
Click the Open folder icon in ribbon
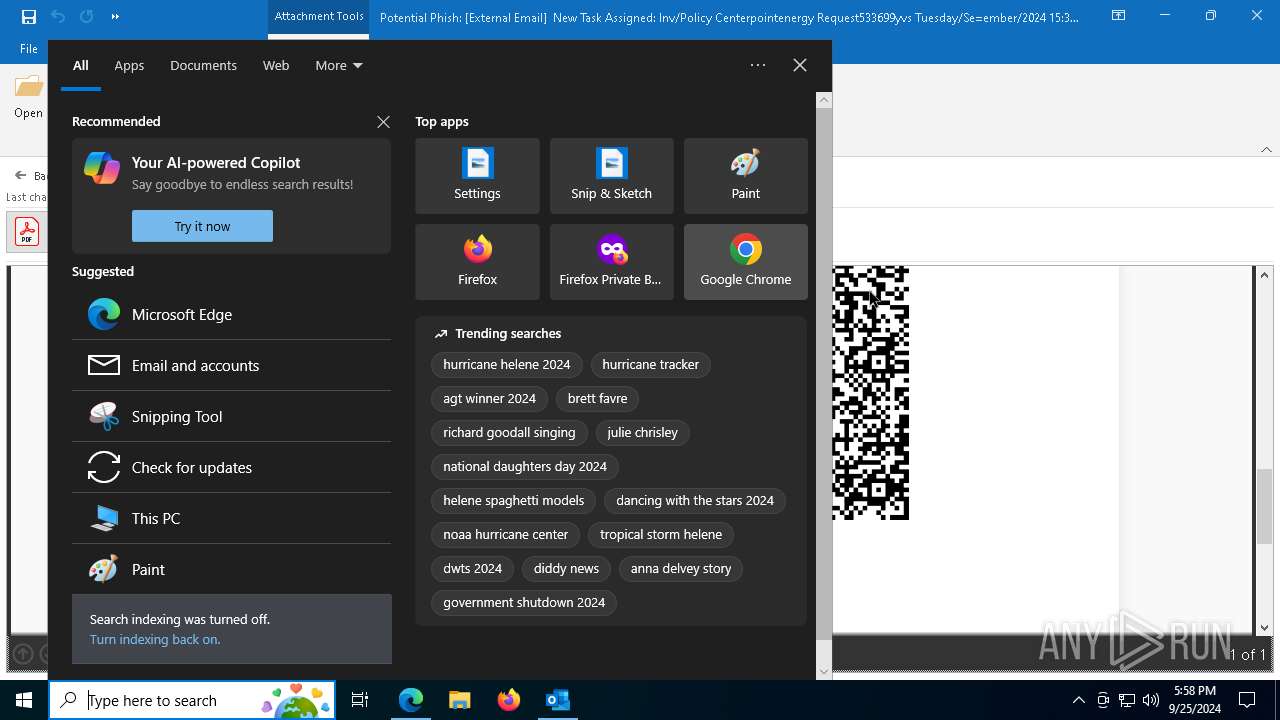(29, 87)
